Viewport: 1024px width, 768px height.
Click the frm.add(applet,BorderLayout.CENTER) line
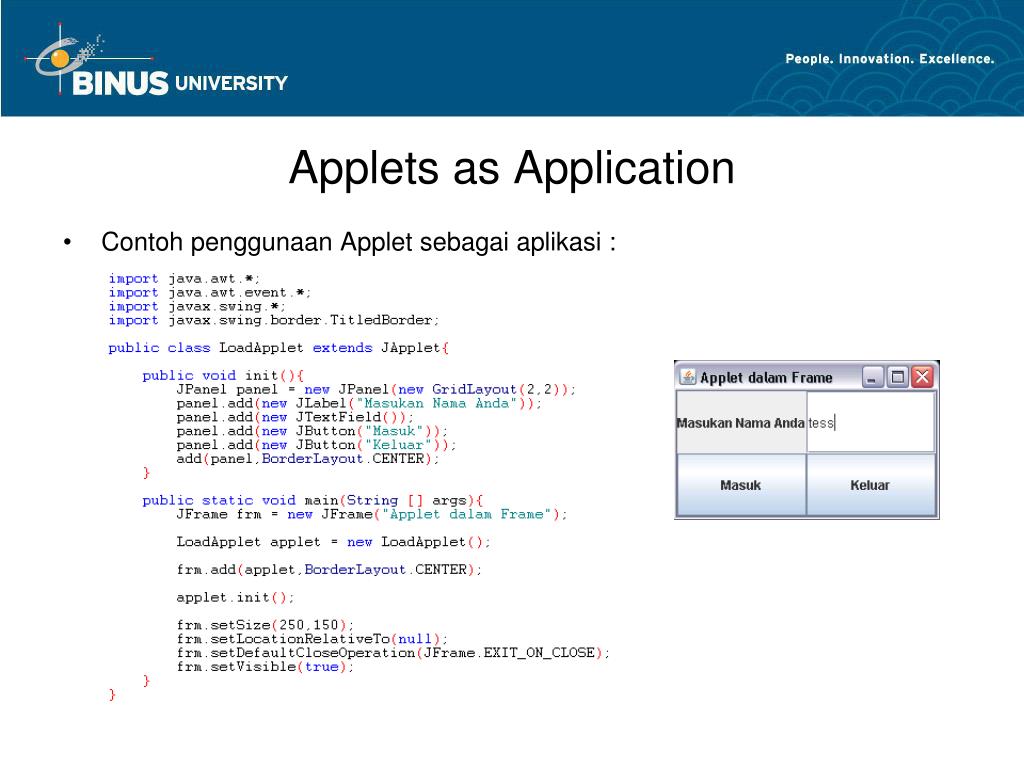pyautogui.click(x=329, y=569)
